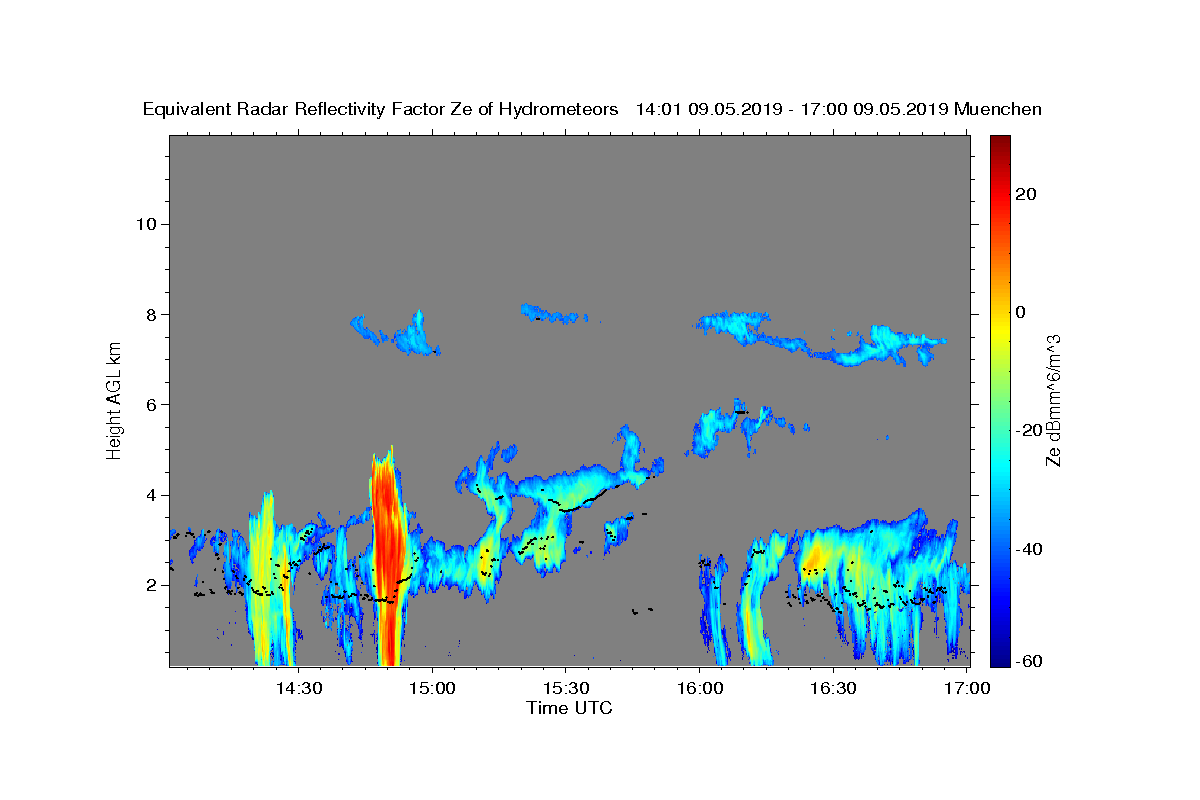1200x800 pixels.
Task: Click the 'Time UTC' x-axis label
Action: 570,708
